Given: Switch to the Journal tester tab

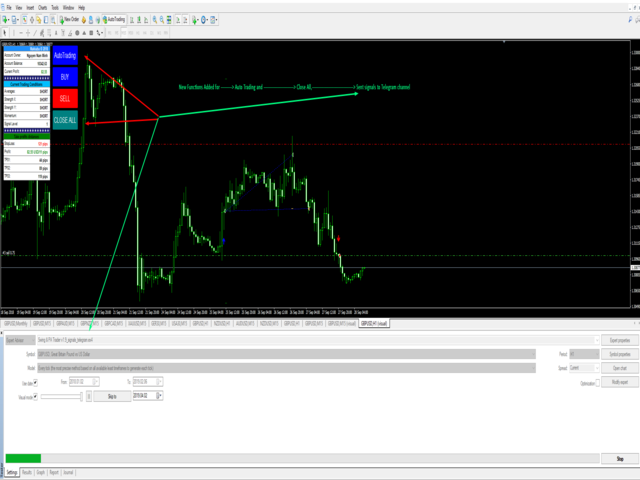Looking at the screenshot, I should click(68, 472).
